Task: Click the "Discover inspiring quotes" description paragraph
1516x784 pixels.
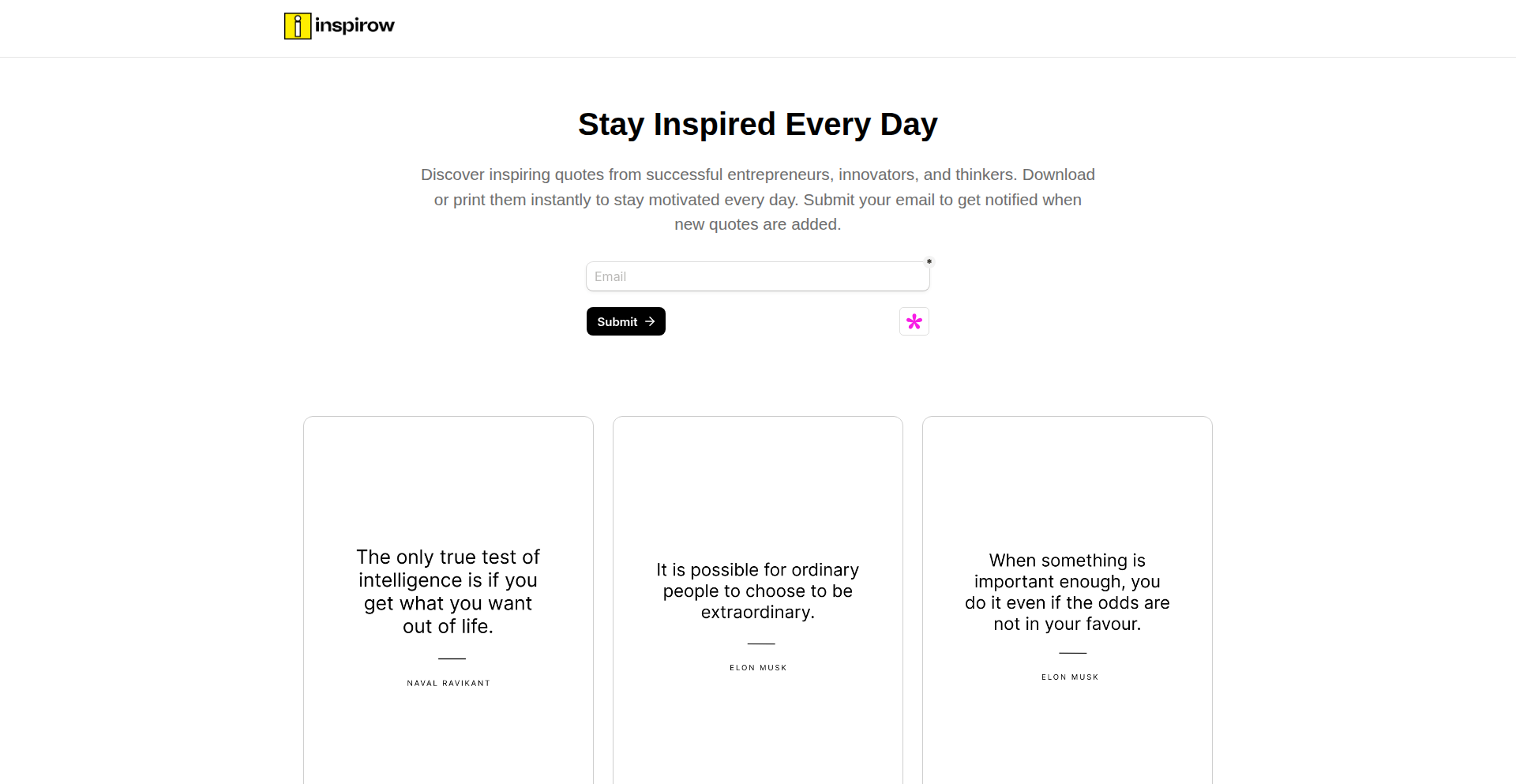Action: pos(757,199)
